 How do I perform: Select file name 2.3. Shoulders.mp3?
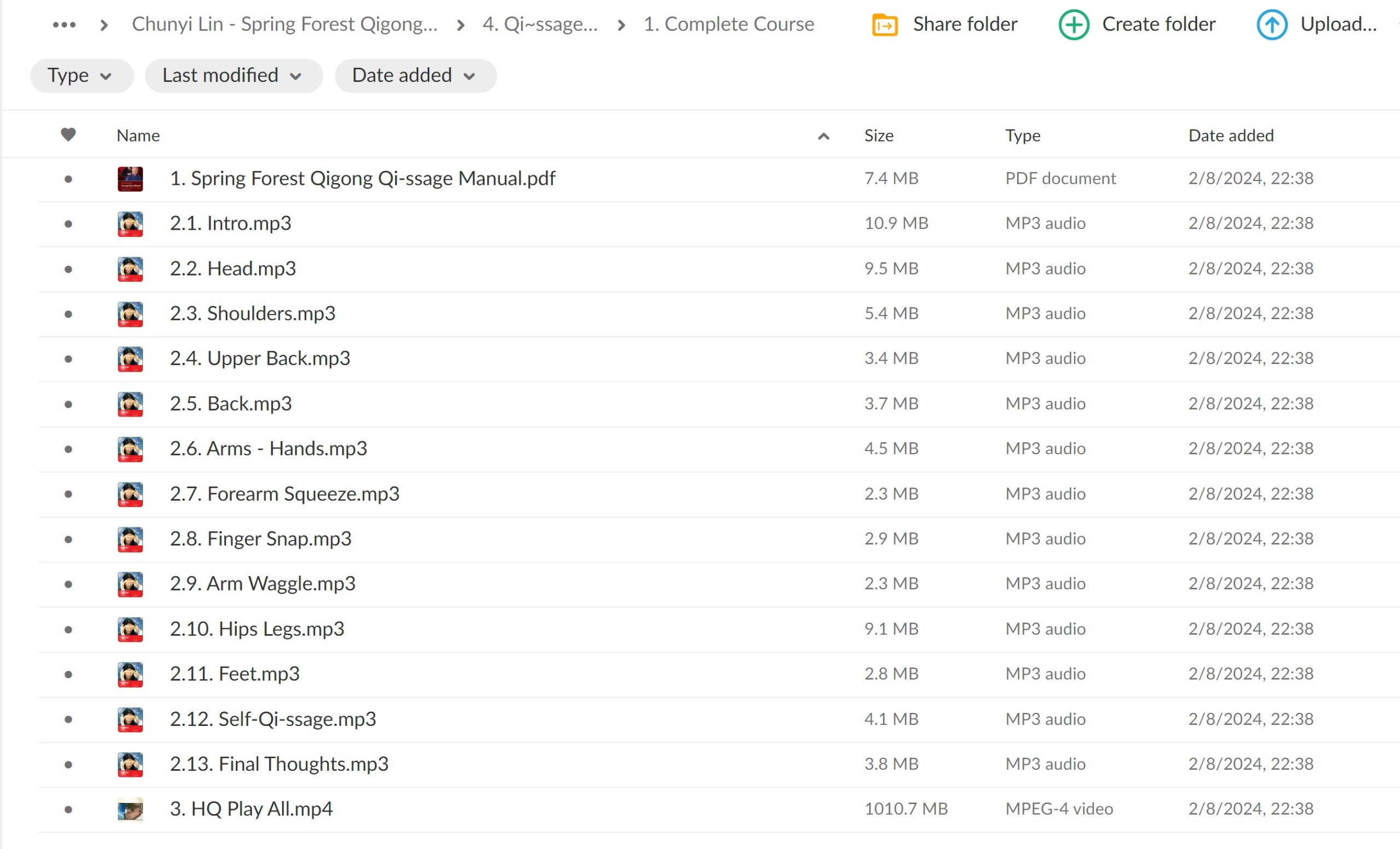click(x=252, y=314)
